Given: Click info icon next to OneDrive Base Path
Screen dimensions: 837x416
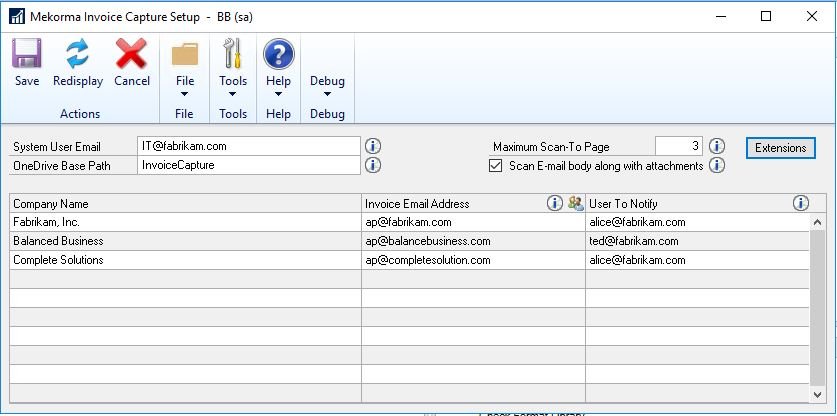Looking at the screenshot, I should pyautogui.click(x=373, y=166).
